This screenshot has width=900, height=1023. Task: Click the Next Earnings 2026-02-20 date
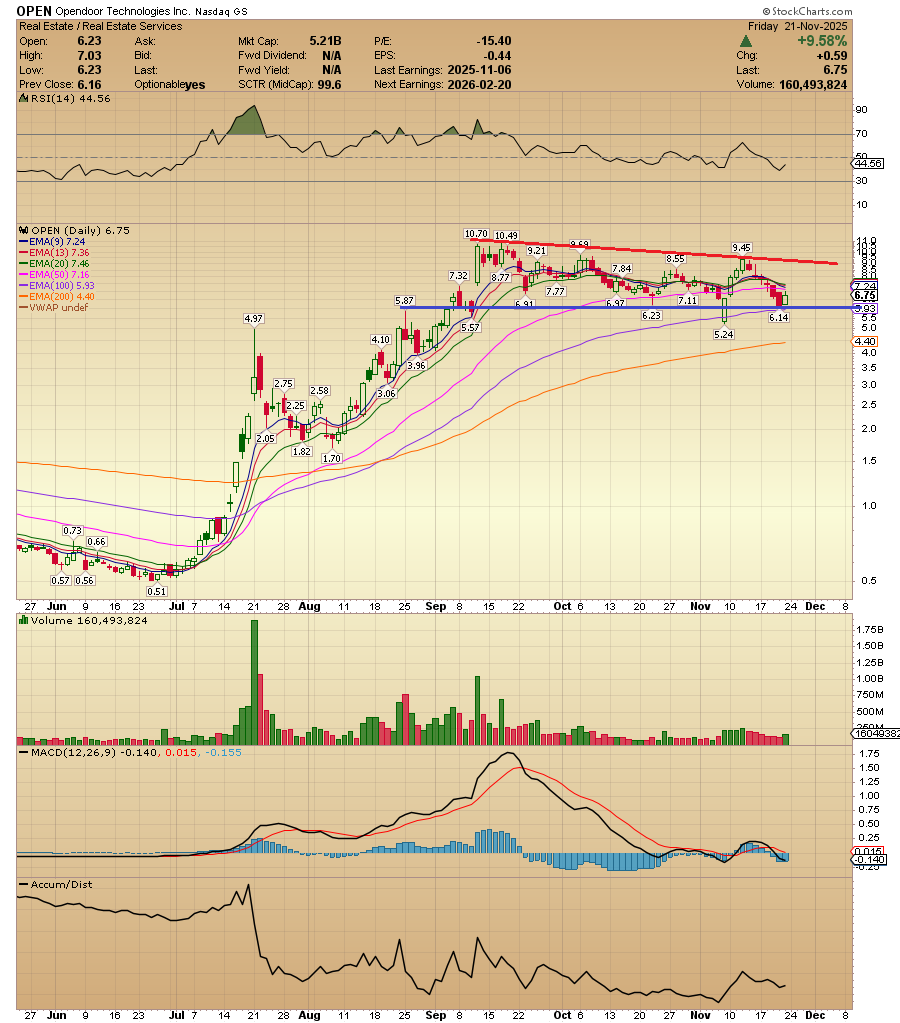pos(479,84)
